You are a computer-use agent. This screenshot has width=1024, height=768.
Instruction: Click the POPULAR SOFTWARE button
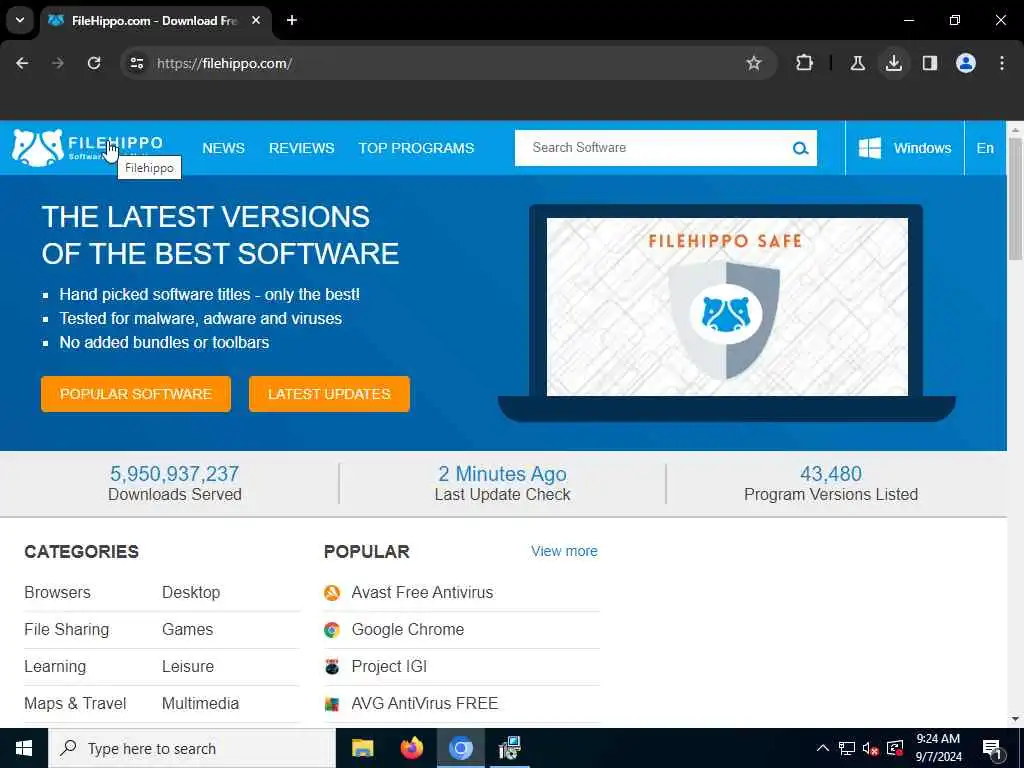(x=136, y=394)
